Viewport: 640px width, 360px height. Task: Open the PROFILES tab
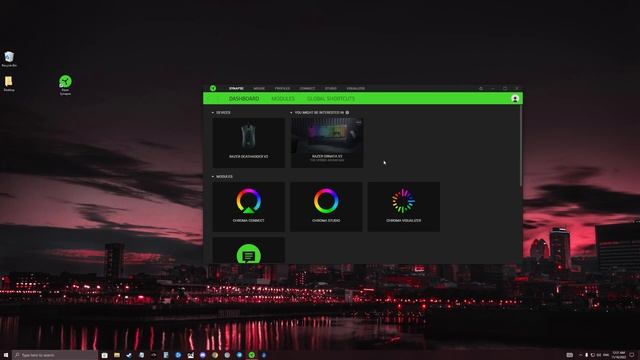pyautogui.click(x=282, y=88)
